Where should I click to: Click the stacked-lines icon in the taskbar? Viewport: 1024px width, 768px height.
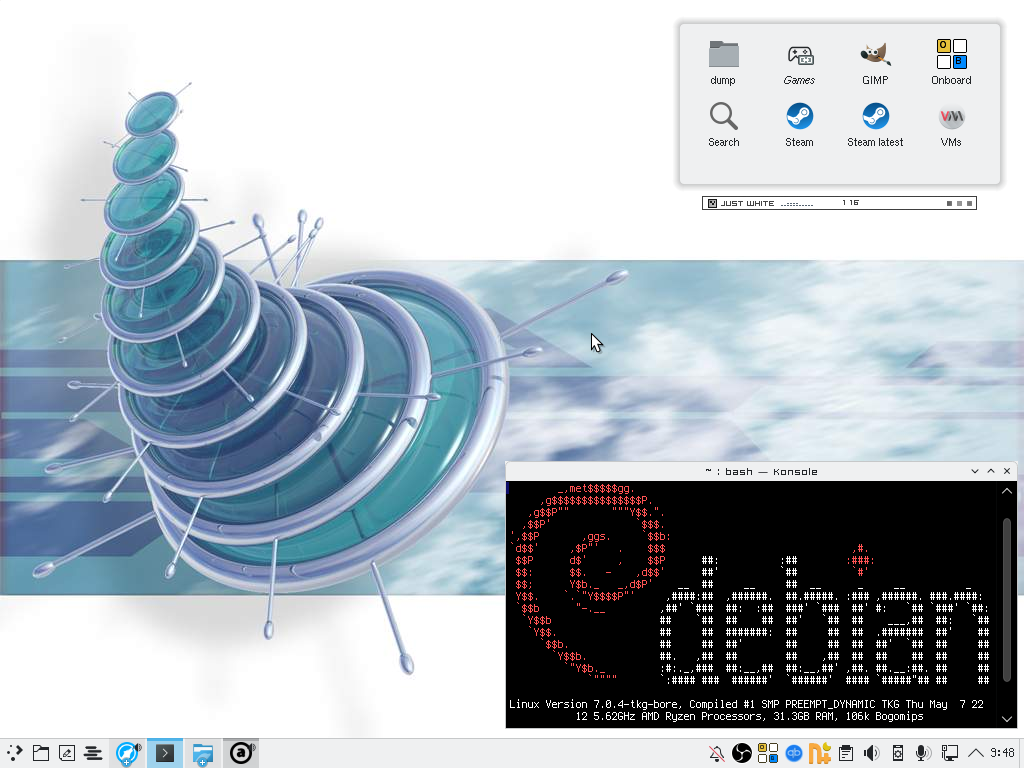click(93, 753)
